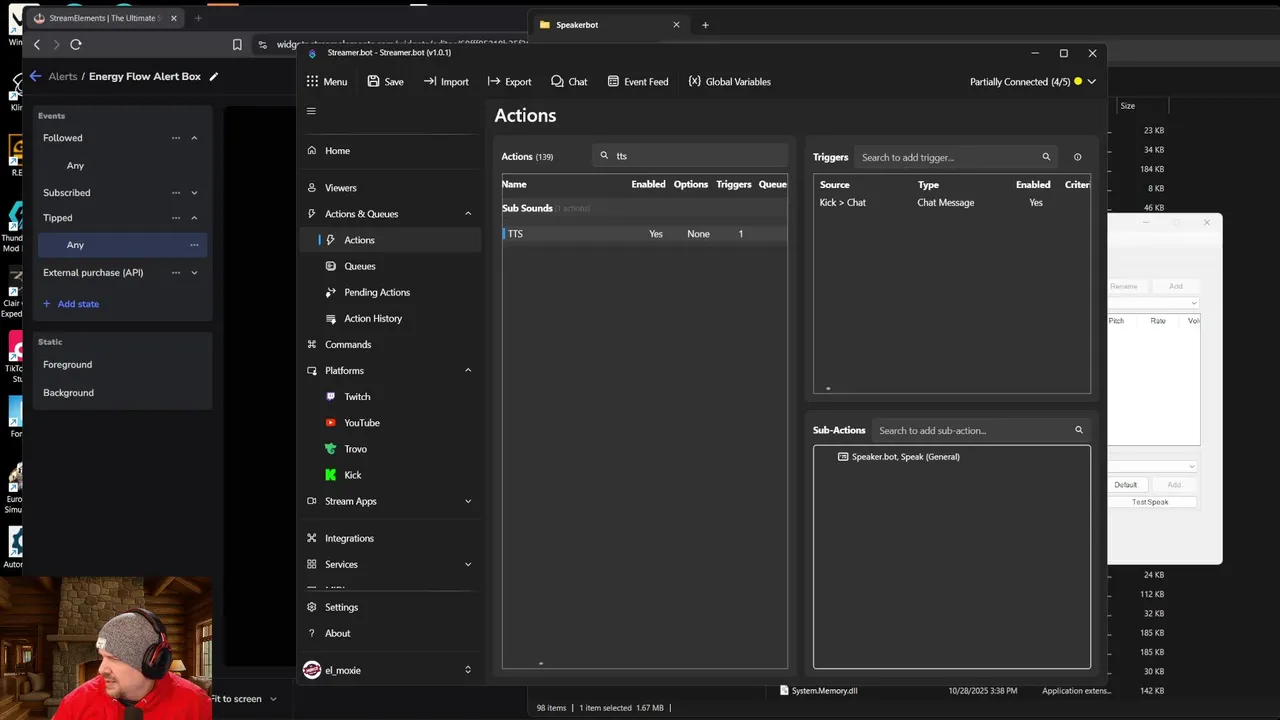Expand External purchase (API) event
Viewport: 1280px width, 720px height.
click(194, 273)
